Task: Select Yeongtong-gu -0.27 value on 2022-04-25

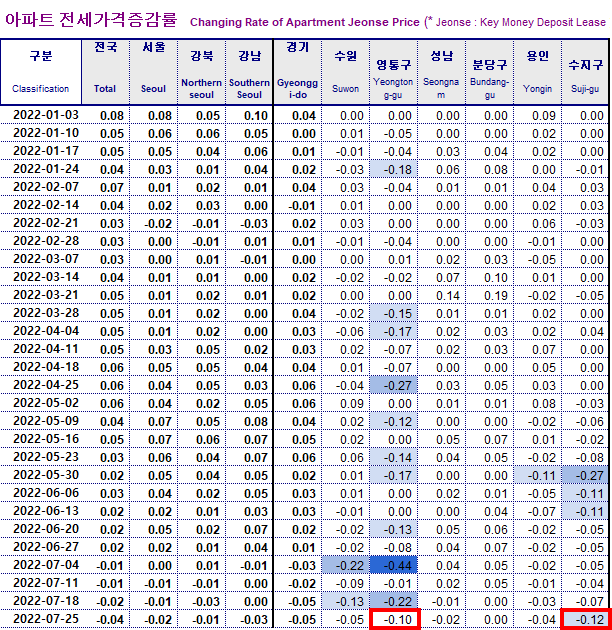Action: pyautogui.click(x=393, y=385)
